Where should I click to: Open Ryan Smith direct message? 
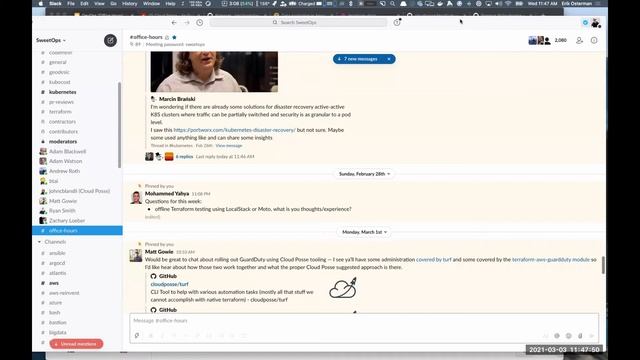point(62,211)
